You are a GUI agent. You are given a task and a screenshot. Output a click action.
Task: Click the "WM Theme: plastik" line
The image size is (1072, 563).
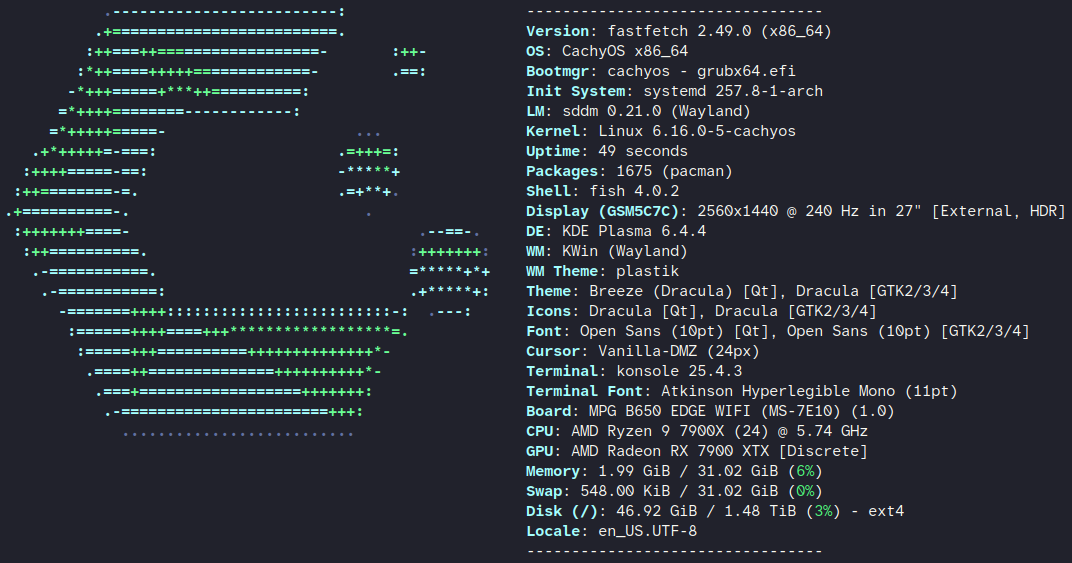[x=602, y=272]
